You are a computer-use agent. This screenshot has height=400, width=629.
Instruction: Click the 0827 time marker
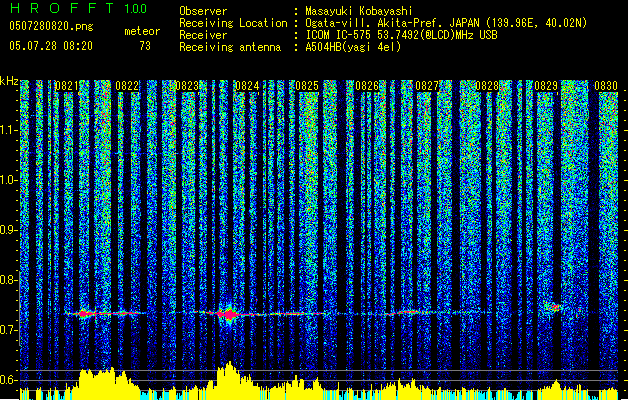(x=427, y=86)
